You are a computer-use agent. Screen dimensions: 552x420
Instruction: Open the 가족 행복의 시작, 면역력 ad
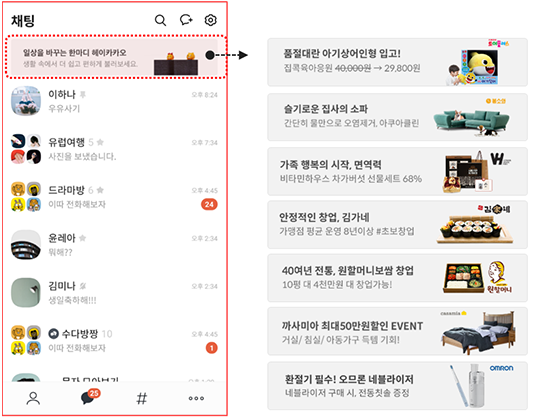click(x=397, y=171)
